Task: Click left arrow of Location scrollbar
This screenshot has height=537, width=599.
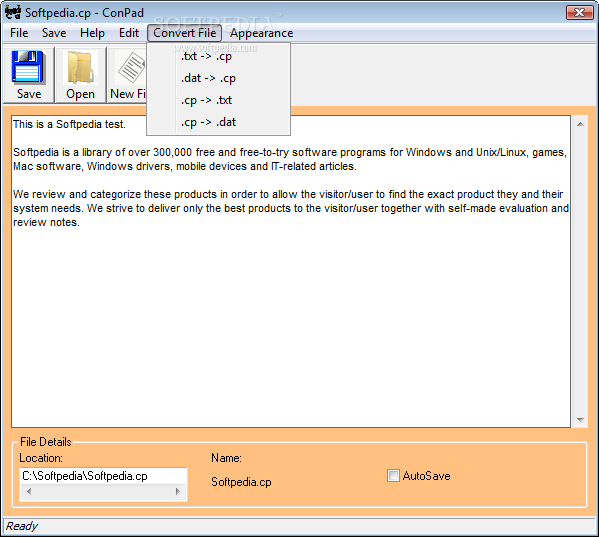Action: (29, 491)
